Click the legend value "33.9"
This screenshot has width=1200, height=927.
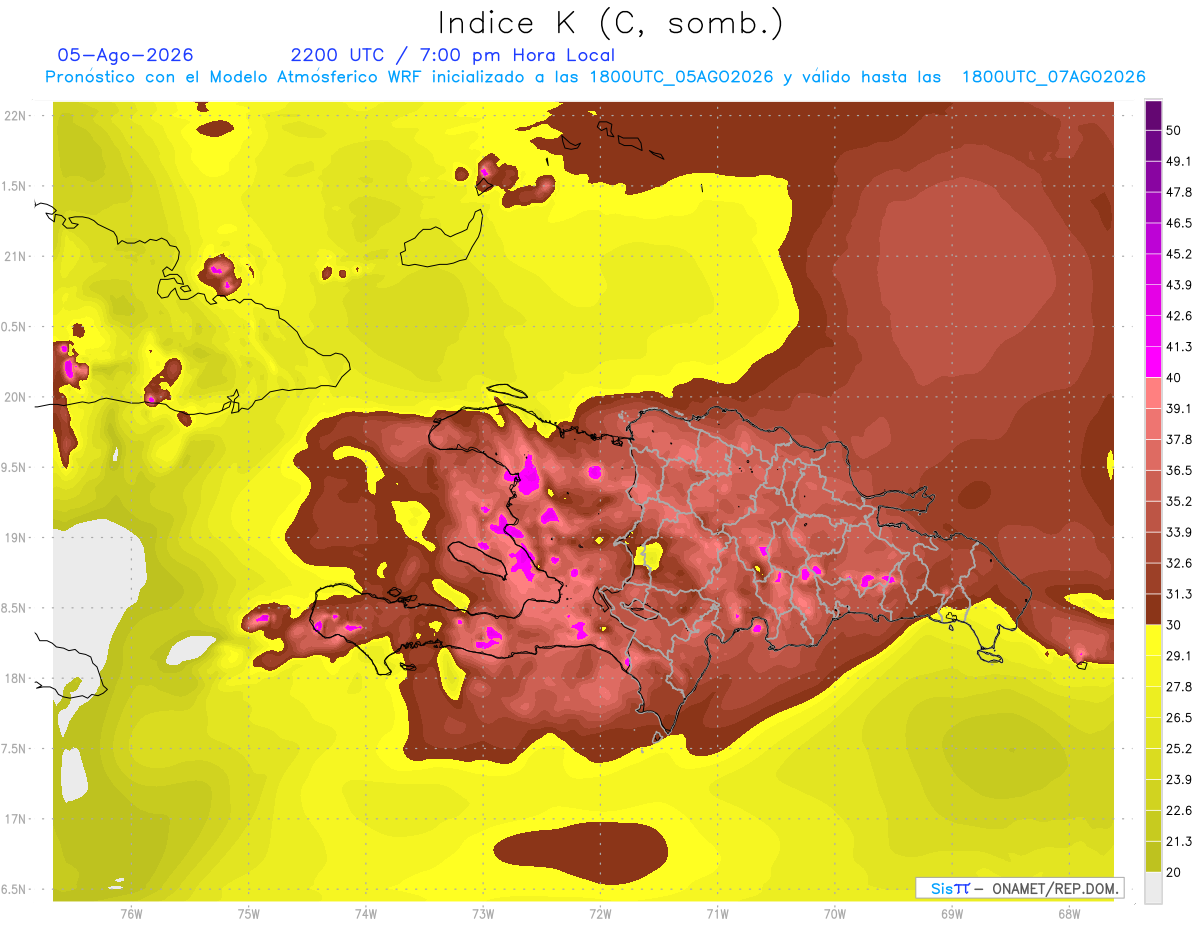(1179, 532)
